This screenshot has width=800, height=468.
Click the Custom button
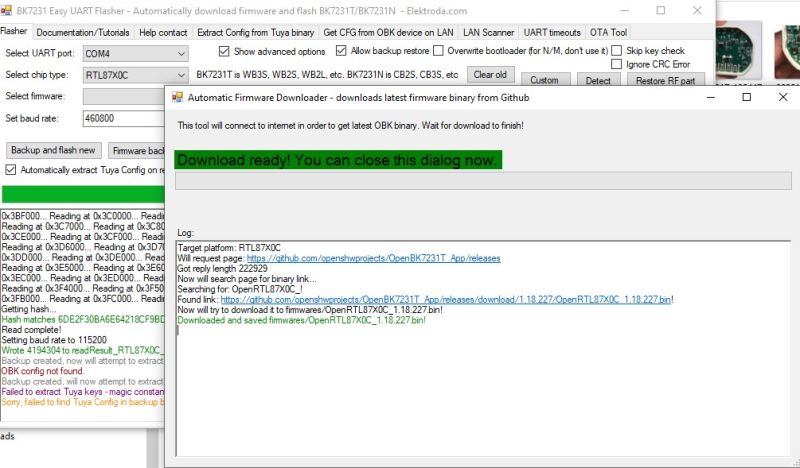point(544,80)
